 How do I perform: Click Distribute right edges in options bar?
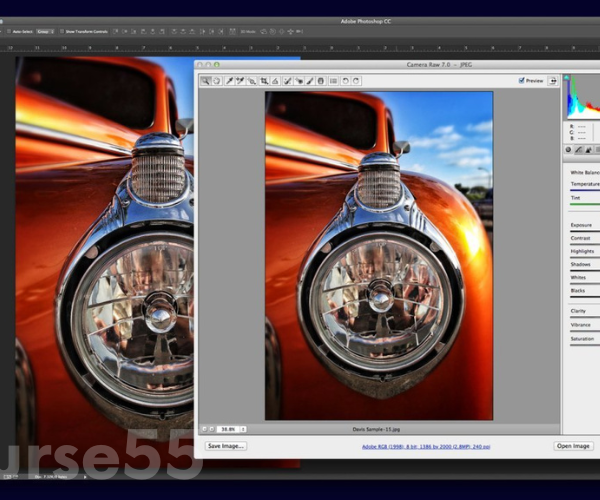pyautogui.click(x=220, y=31)
